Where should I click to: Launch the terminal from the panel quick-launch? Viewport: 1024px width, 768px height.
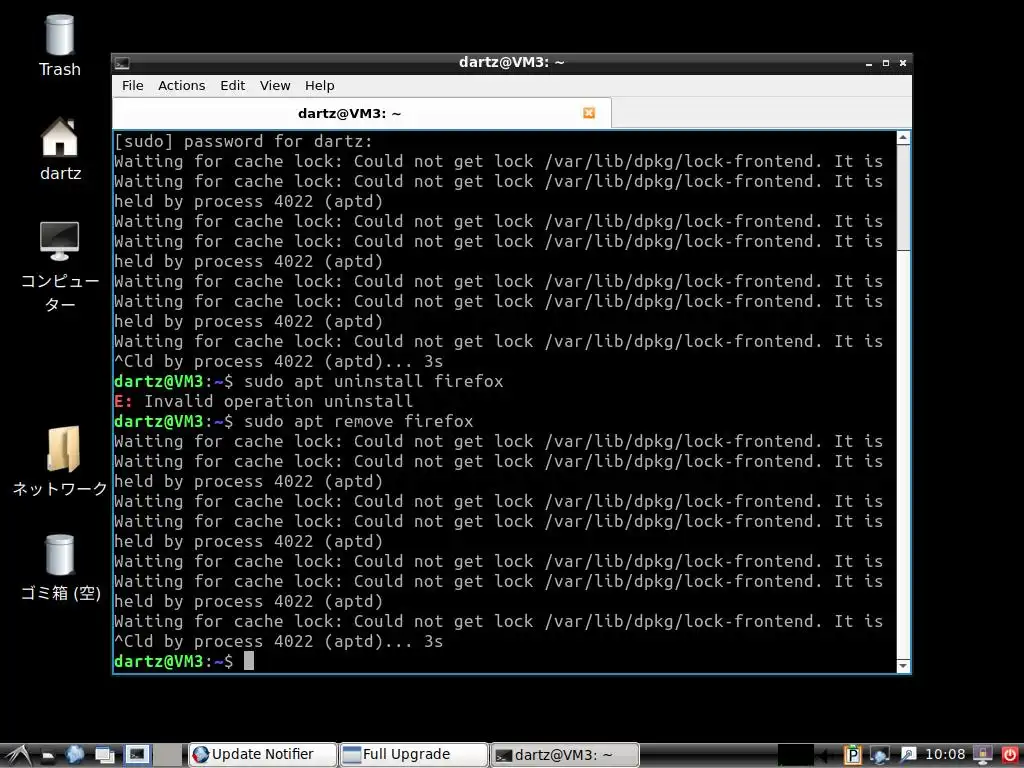click(137, 755)
